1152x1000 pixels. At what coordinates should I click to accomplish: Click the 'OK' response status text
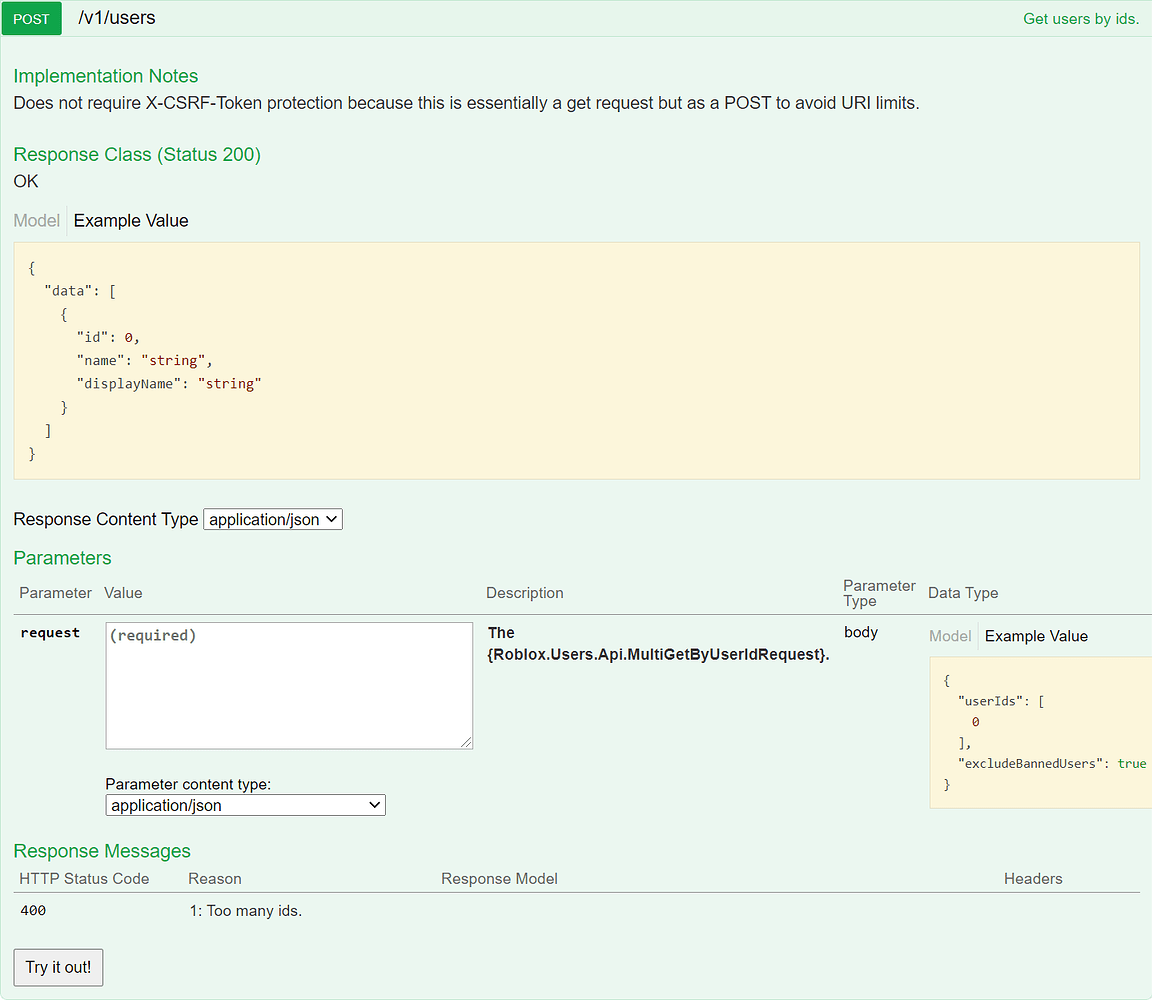pyautogui.click(x=26, y=181)
